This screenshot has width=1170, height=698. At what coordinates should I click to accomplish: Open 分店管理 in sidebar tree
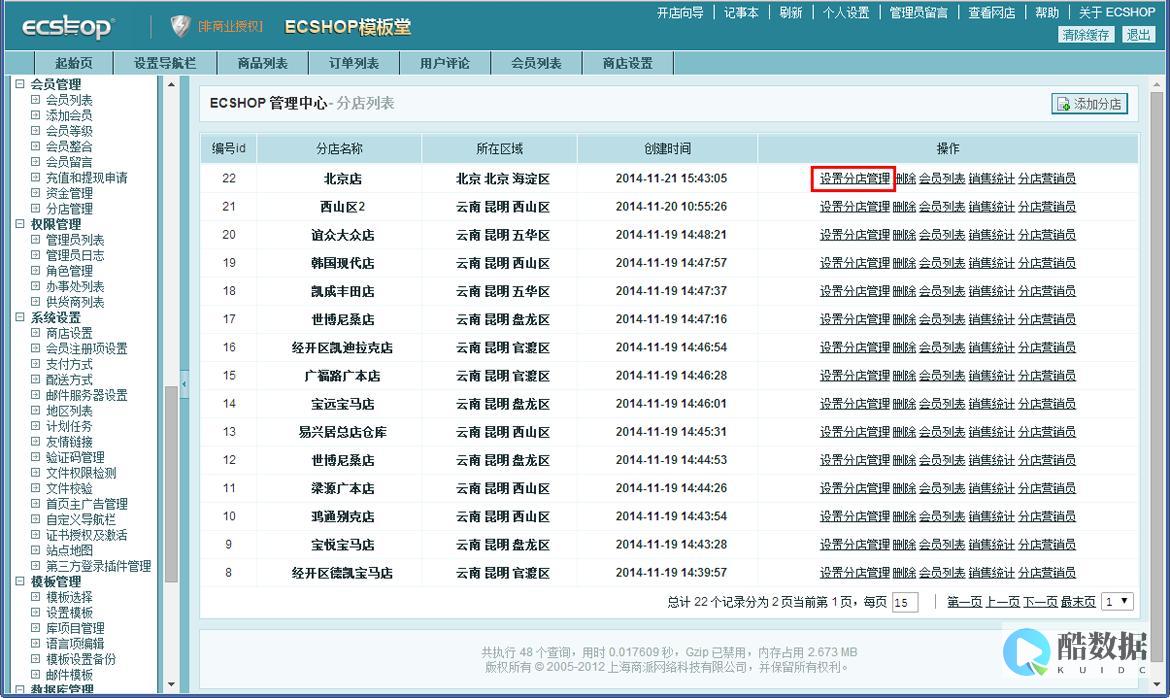pos(69,209)
